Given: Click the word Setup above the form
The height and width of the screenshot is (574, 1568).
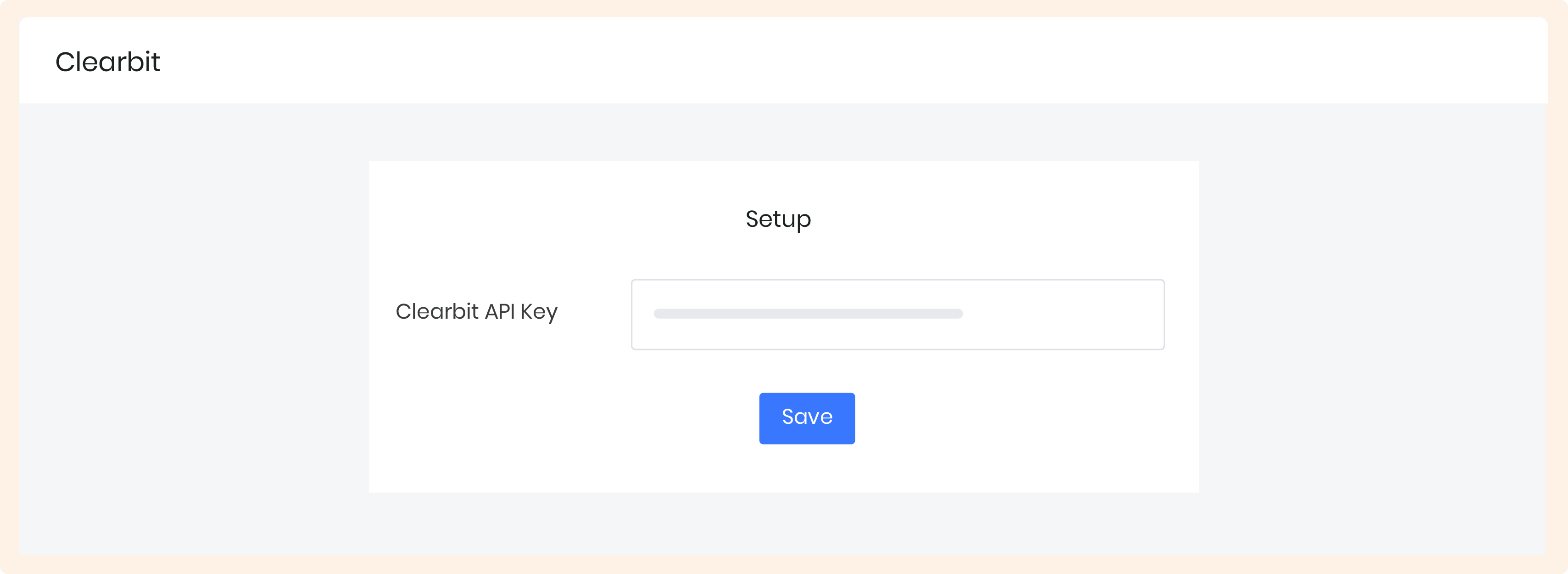Looking at the screenshot, I should [x=778, y=219].
